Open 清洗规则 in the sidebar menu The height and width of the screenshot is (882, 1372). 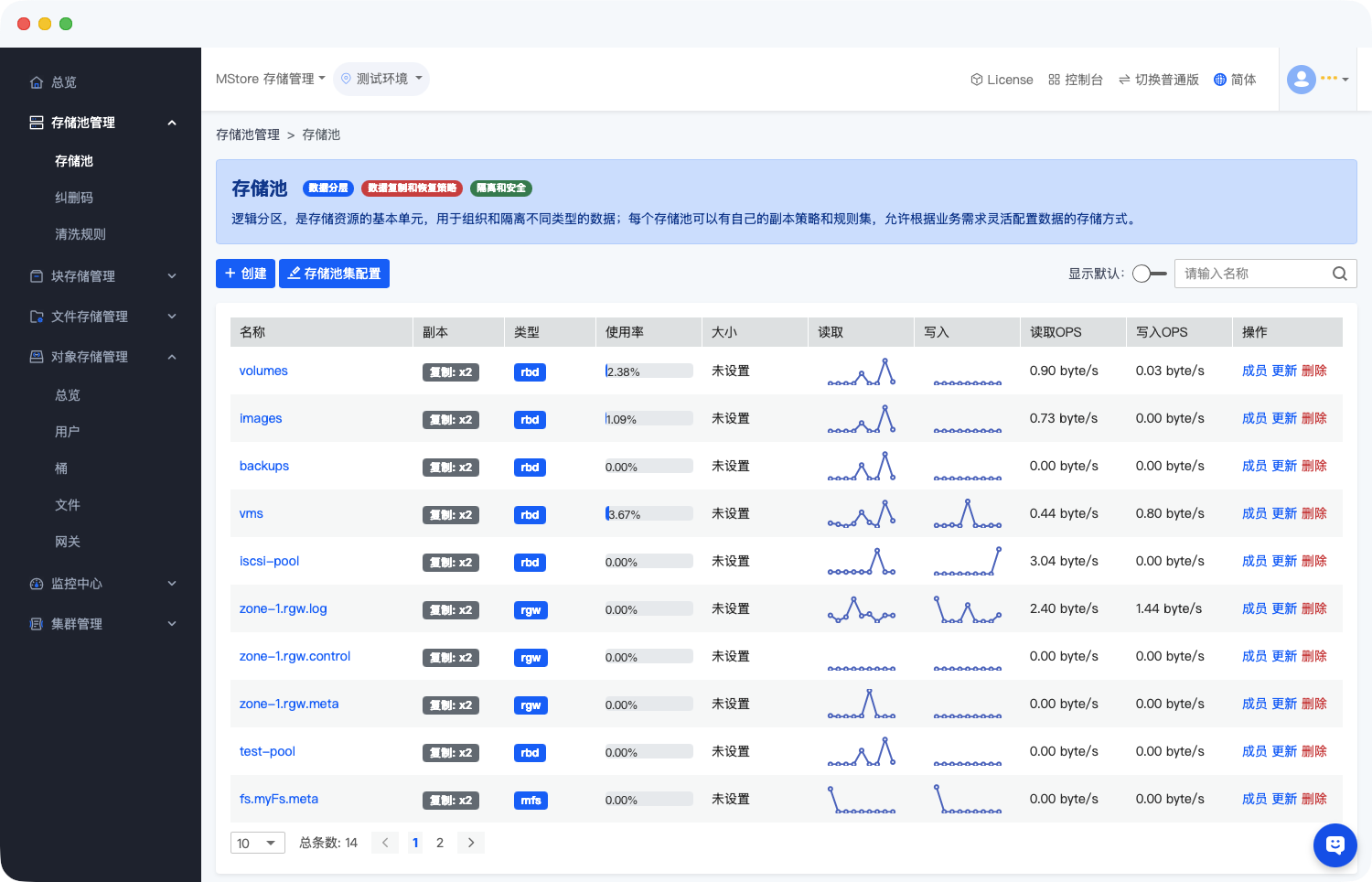(x=80, y=234)
